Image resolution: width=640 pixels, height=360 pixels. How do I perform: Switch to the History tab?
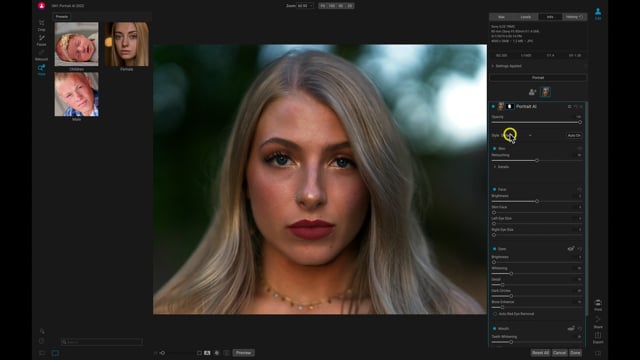point(575,17)
